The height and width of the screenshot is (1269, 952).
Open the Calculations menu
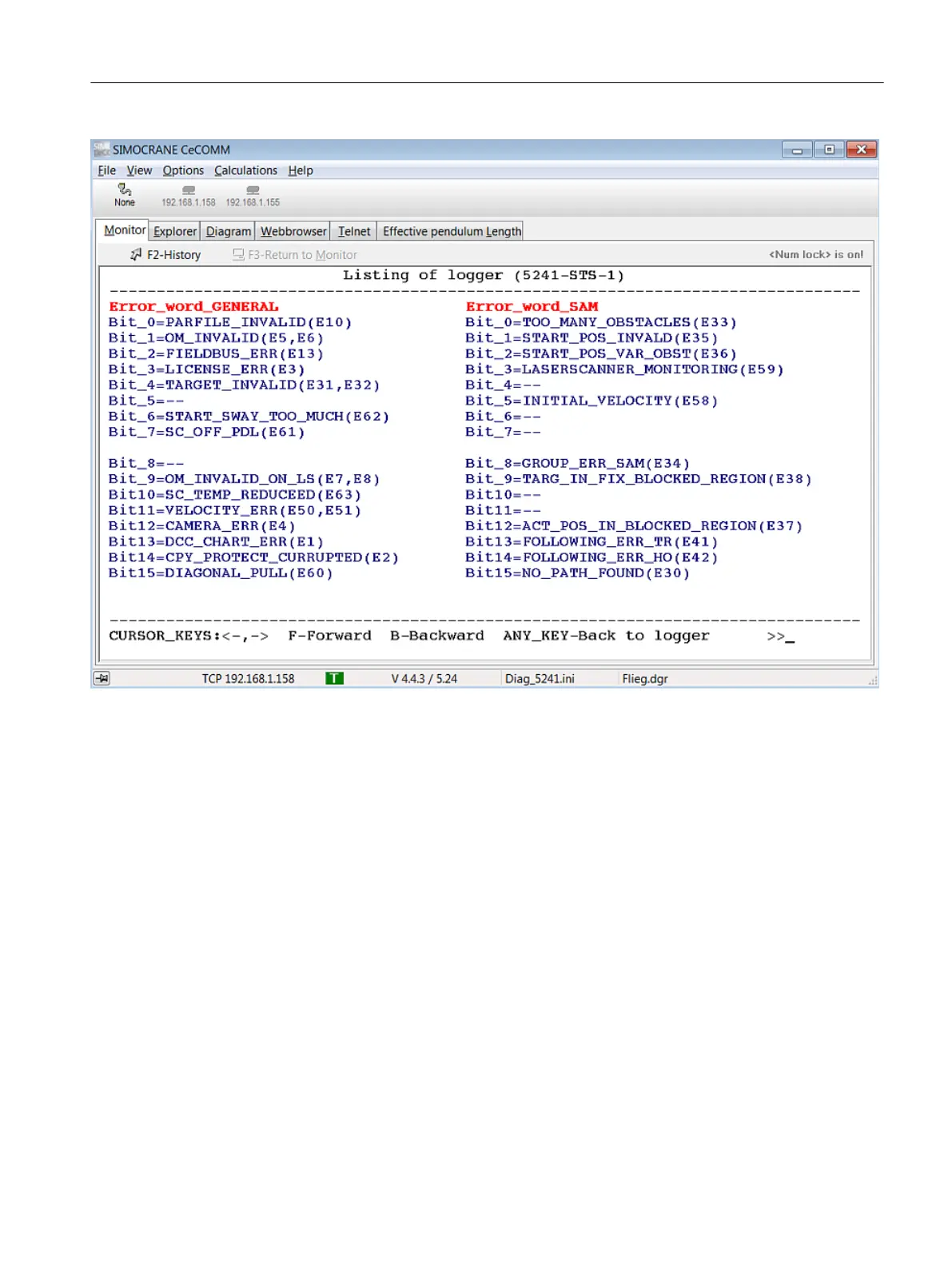[245, 170]
